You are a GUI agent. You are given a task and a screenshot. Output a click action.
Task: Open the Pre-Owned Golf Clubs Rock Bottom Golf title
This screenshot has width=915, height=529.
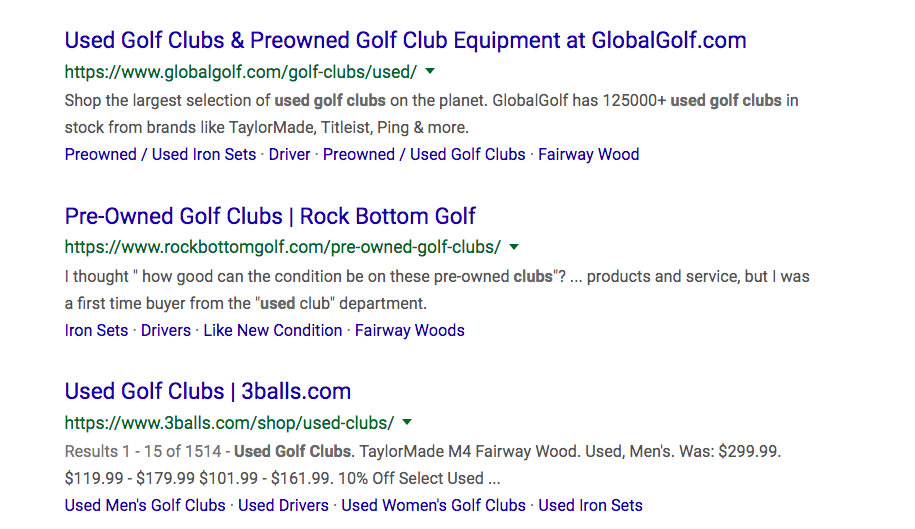pos(270,216)
